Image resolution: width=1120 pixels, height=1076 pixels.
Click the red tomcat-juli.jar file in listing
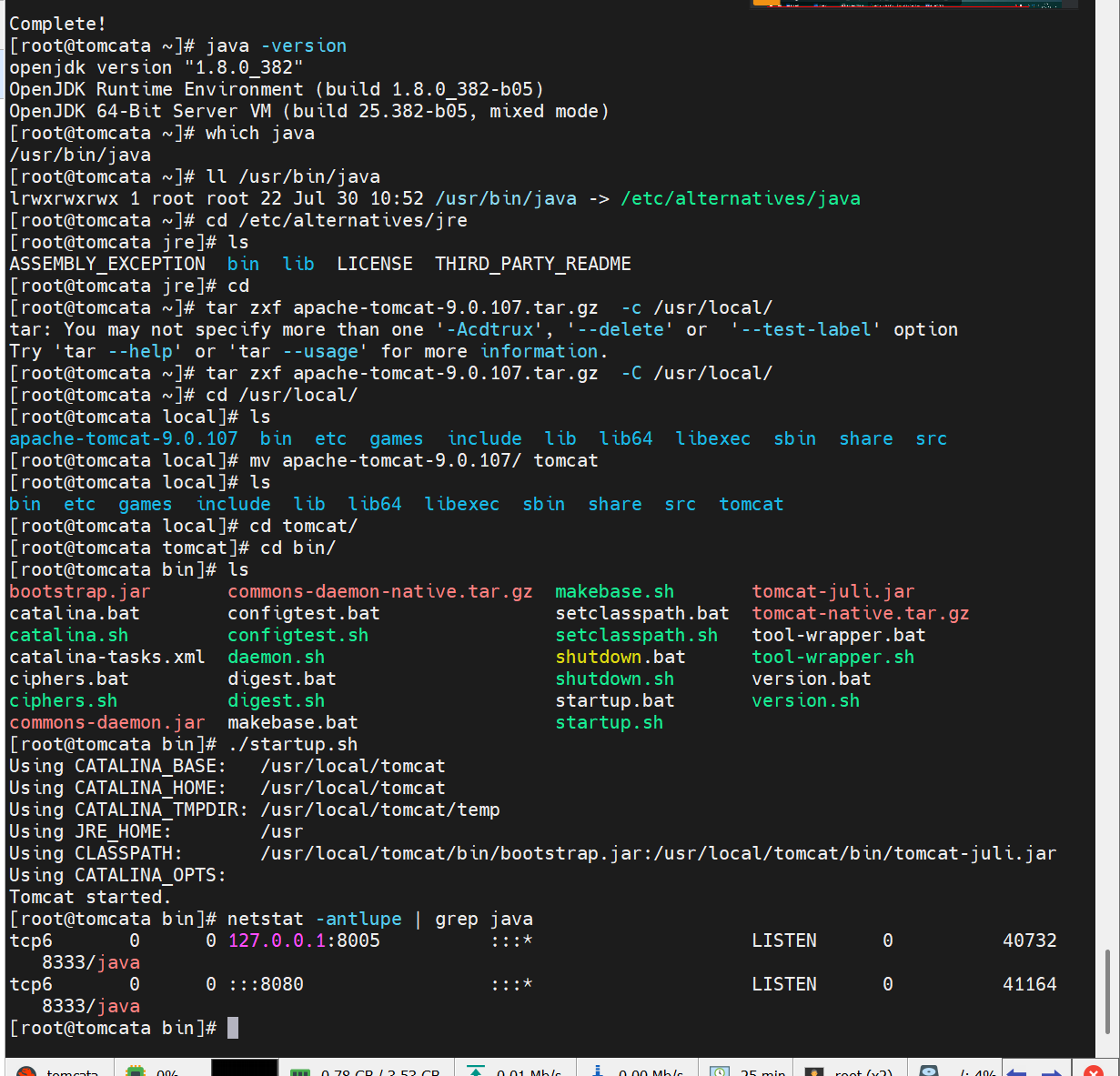pyautogui.click(x=833, y=591)
